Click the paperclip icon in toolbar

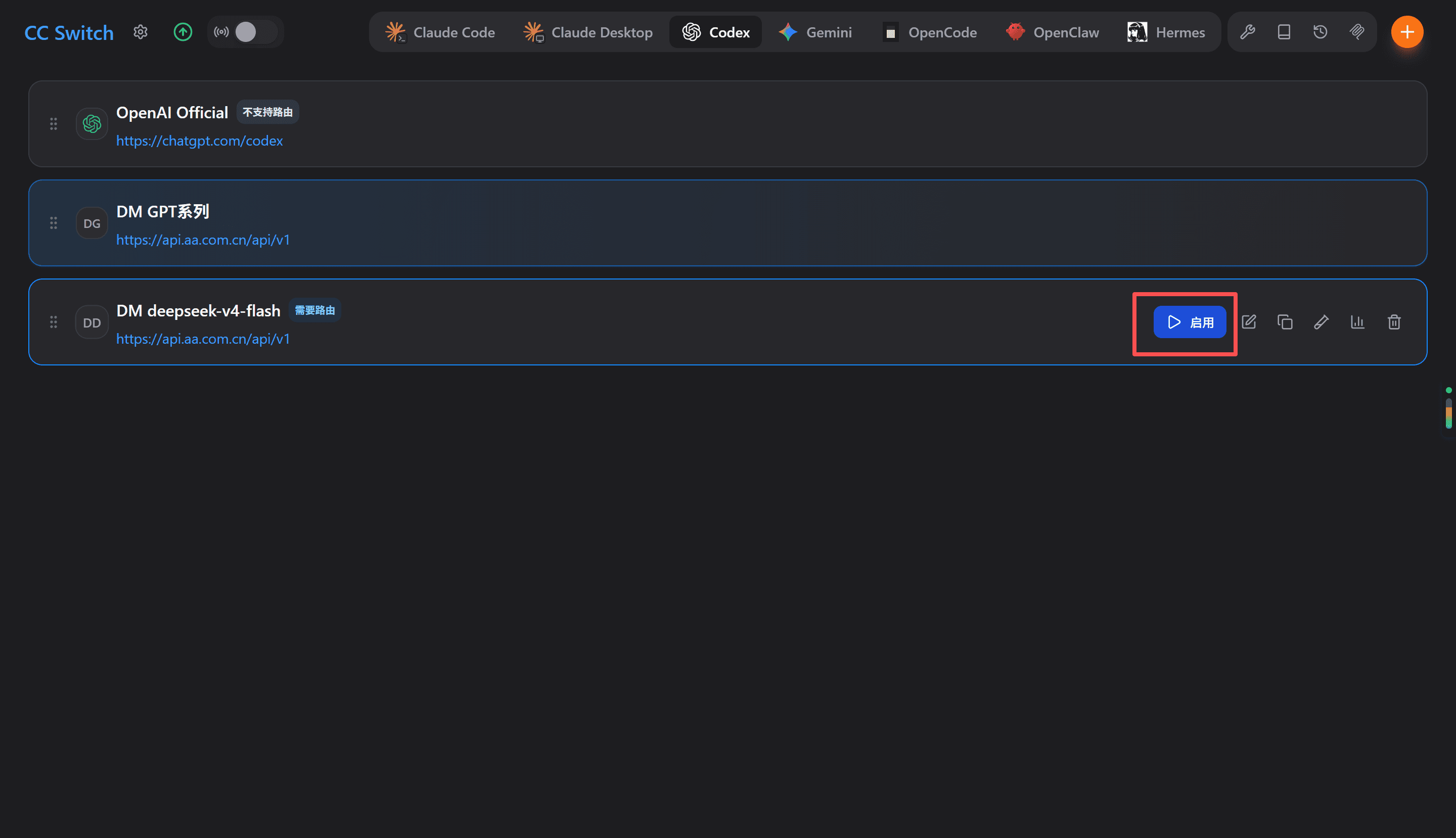click(1357, 32)
